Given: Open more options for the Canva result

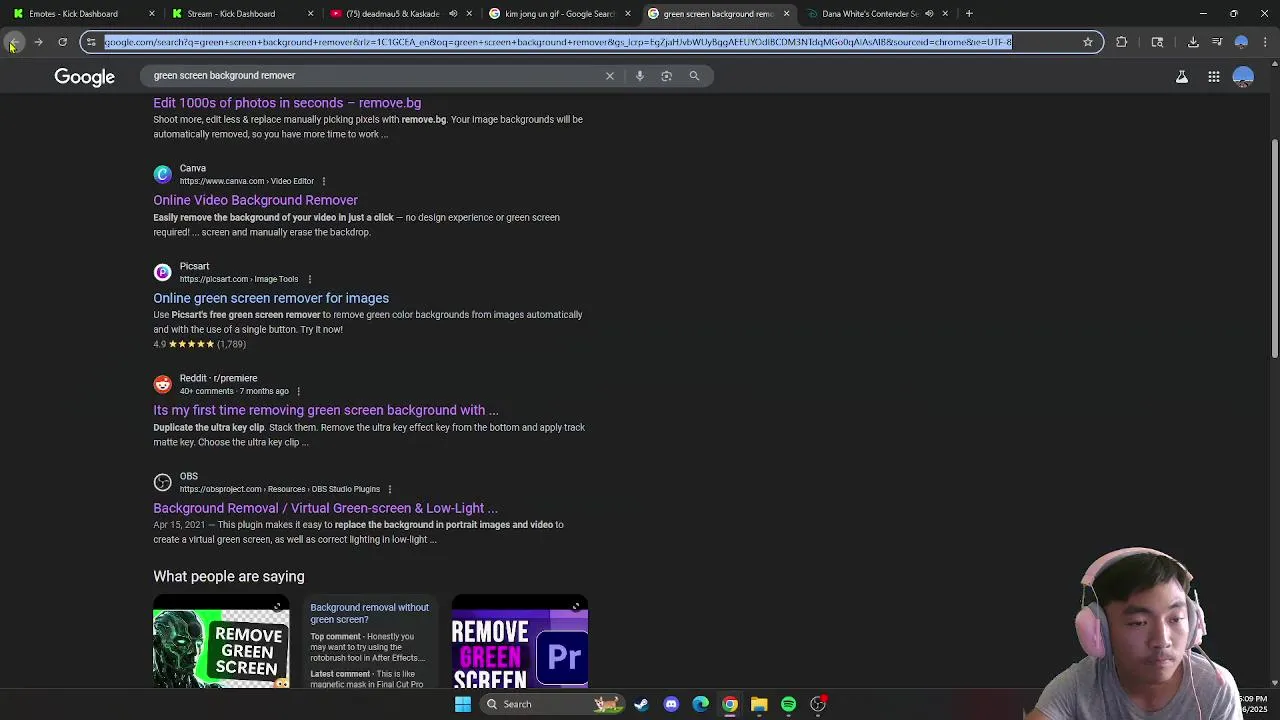Looking at the screenshot, I should (324, 181).
